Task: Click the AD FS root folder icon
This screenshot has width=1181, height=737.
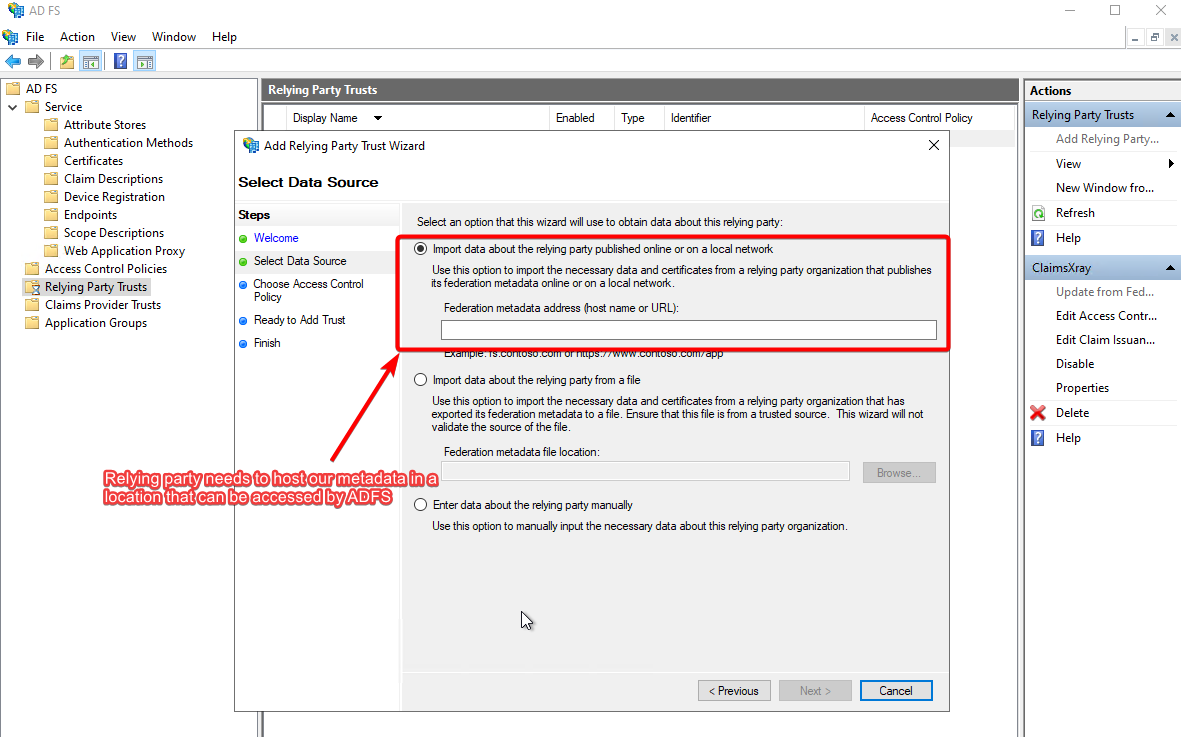Action: click(x=14, y=89)
